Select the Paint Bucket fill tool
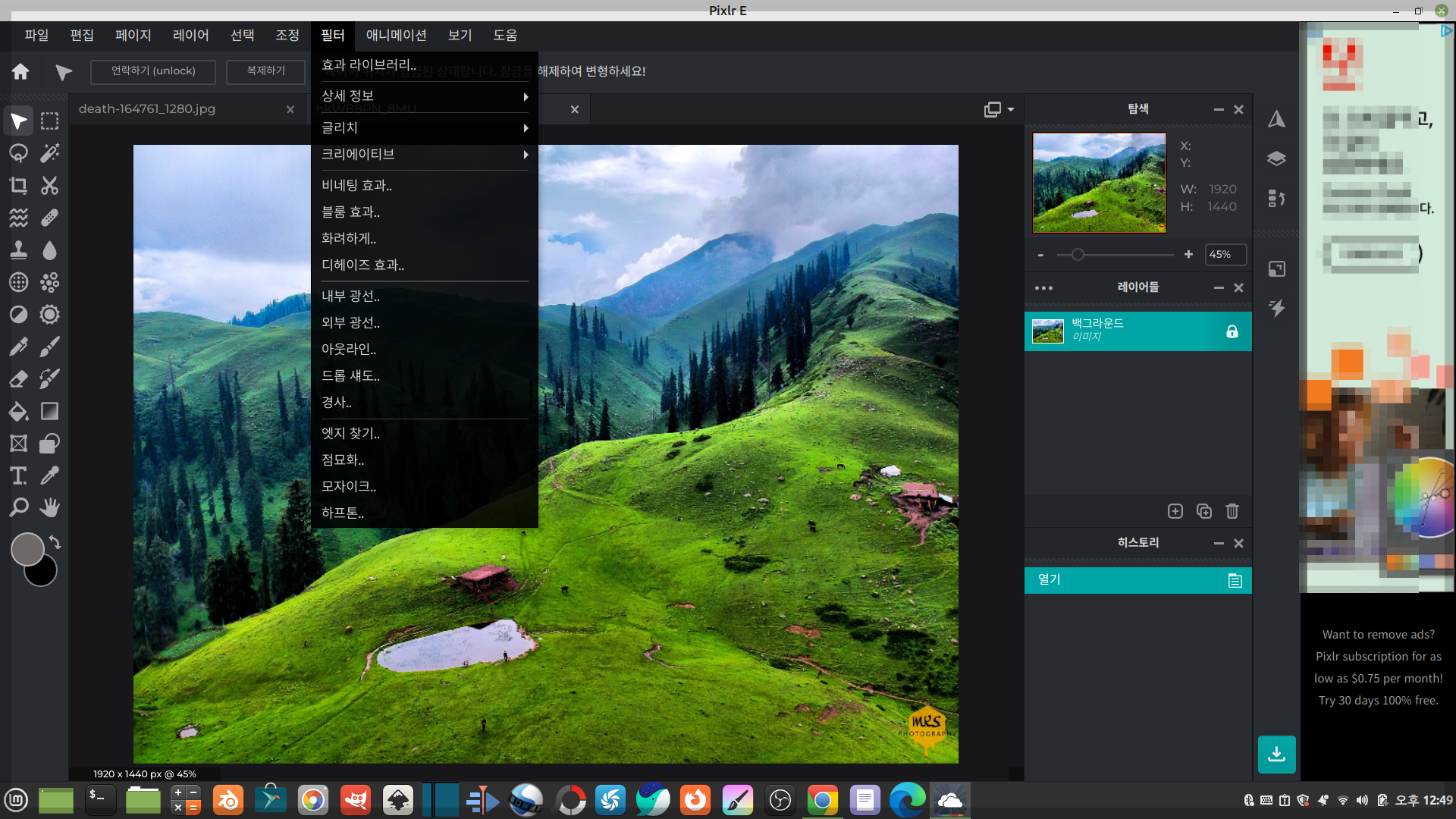 pos(18,411)
